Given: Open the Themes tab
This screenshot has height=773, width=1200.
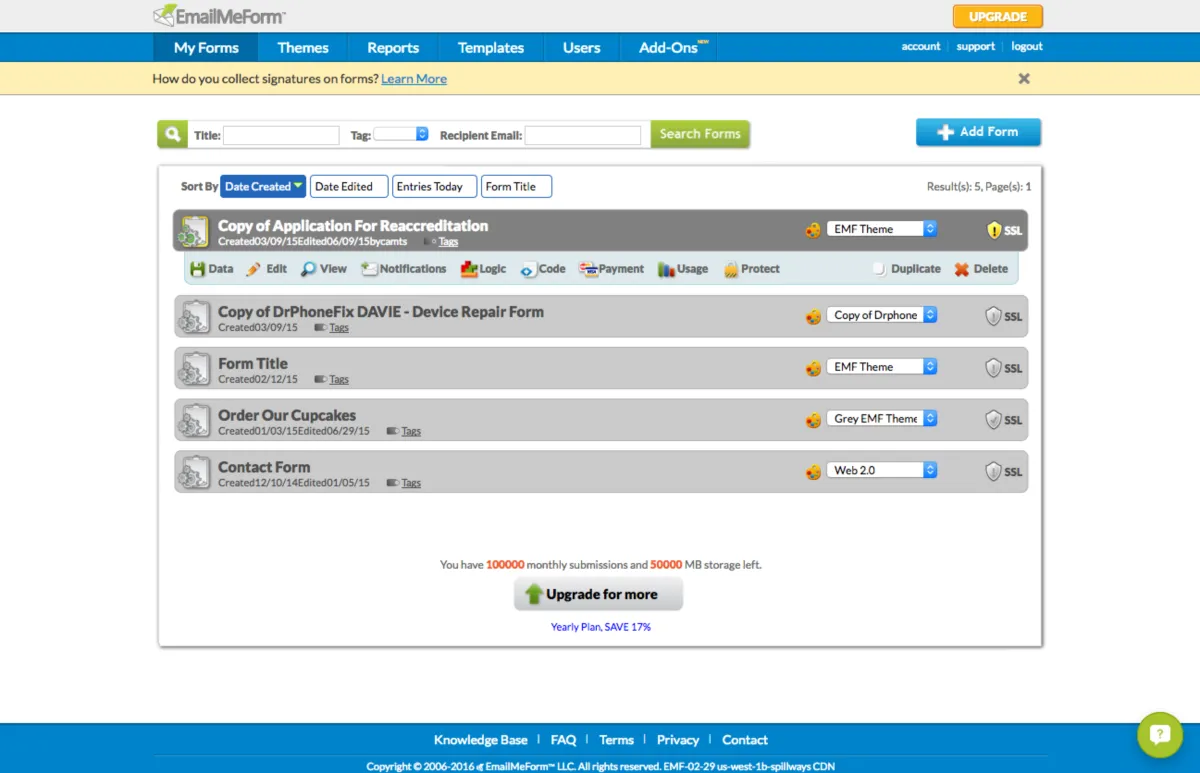Looking at the screenshot, I should coord(303,47).
